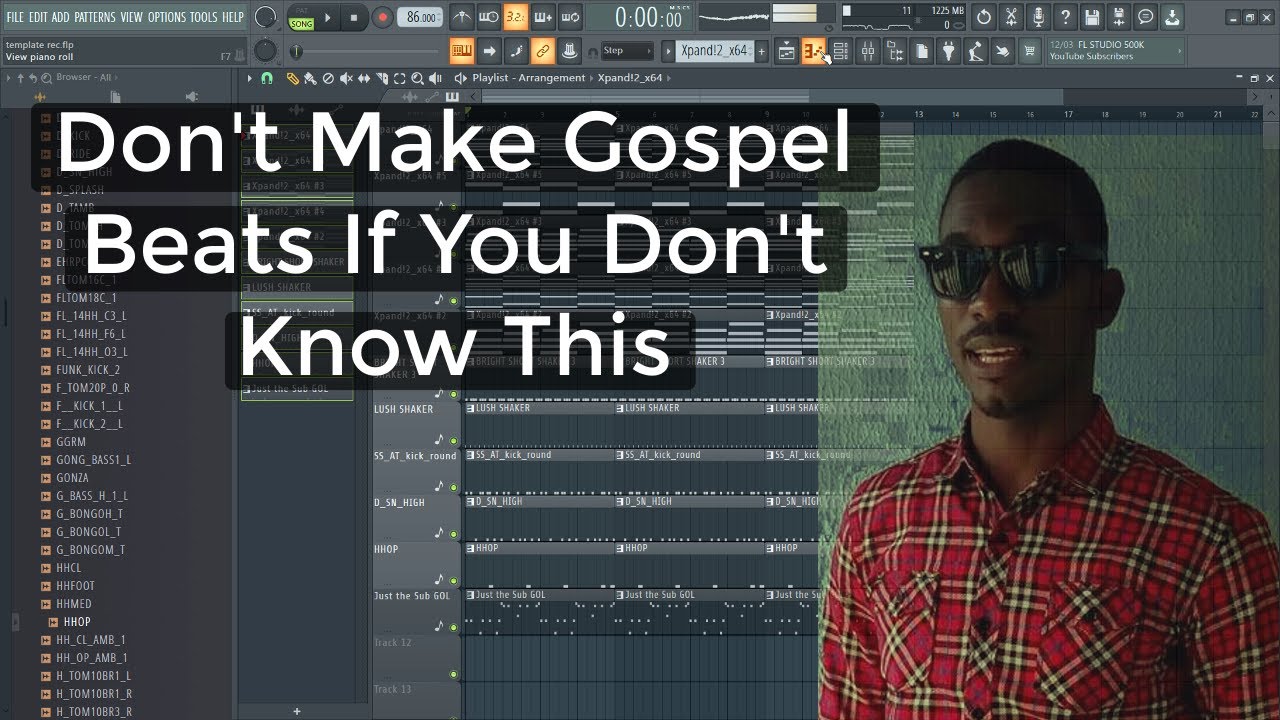The width and height of the screenshot is (1280, 720).
Task: Open the playlist options menu arrow
Action: [x=250, y=78]
